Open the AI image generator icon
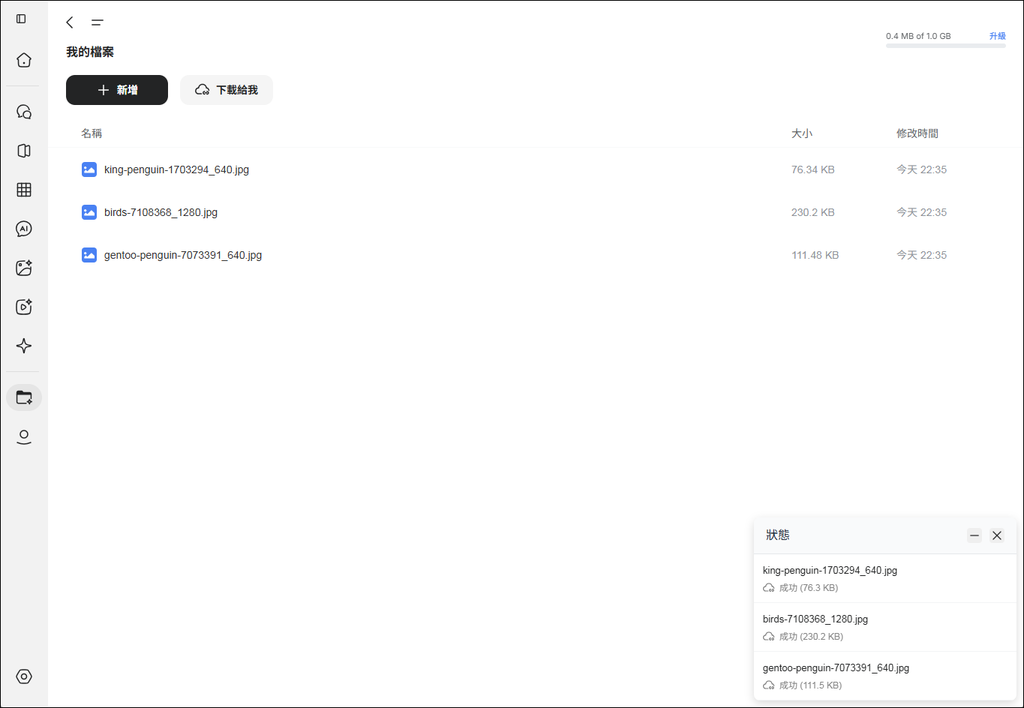 point(24,268)
